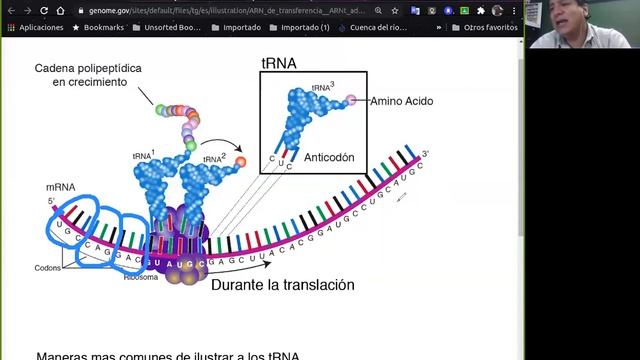
Task: Open the Importado (1) bookmarks folder
Action: tap(300, 27)
